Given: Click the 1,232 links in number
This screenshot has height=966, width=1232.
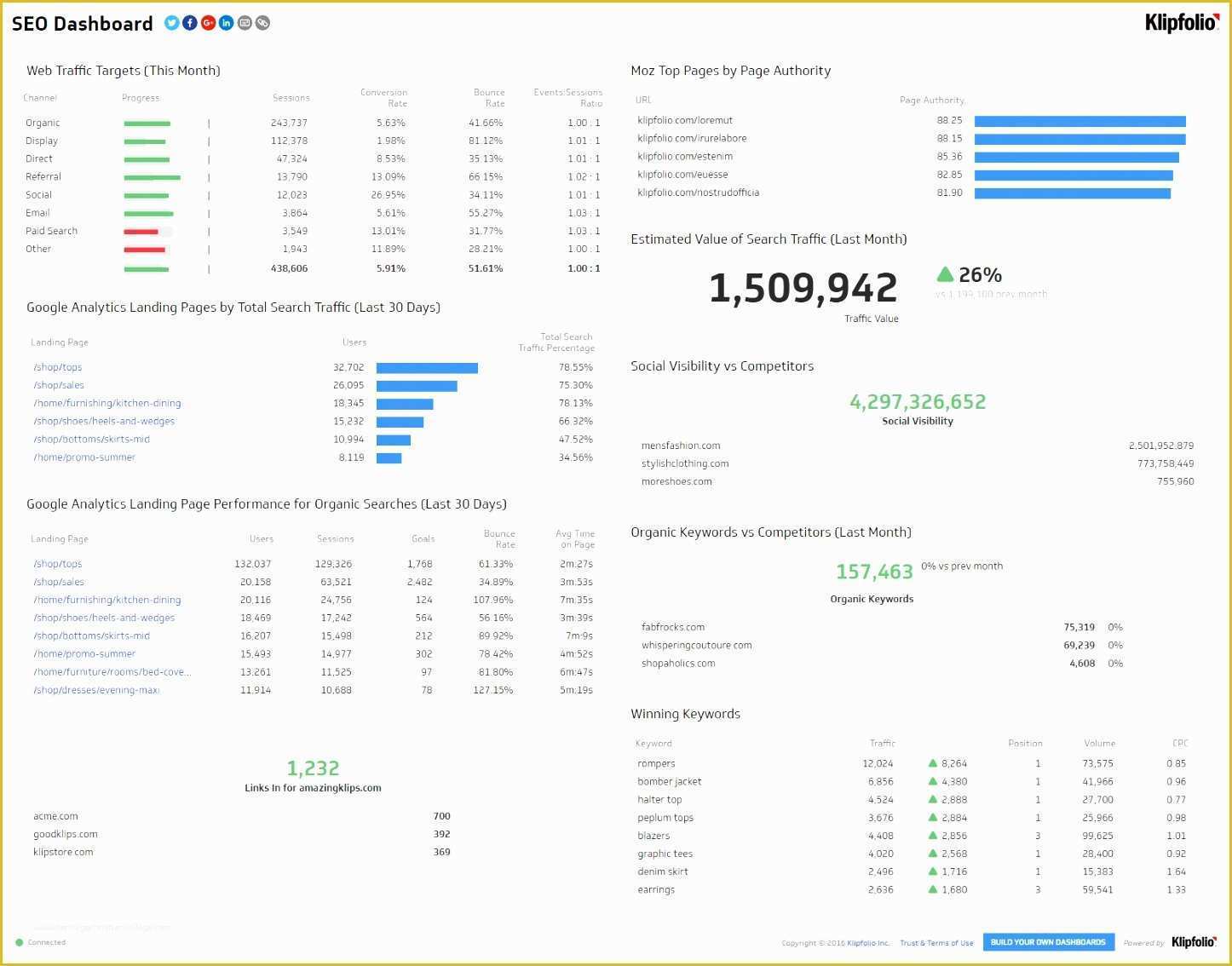Looking at the screenshot, I should click(x=313, y=768).
